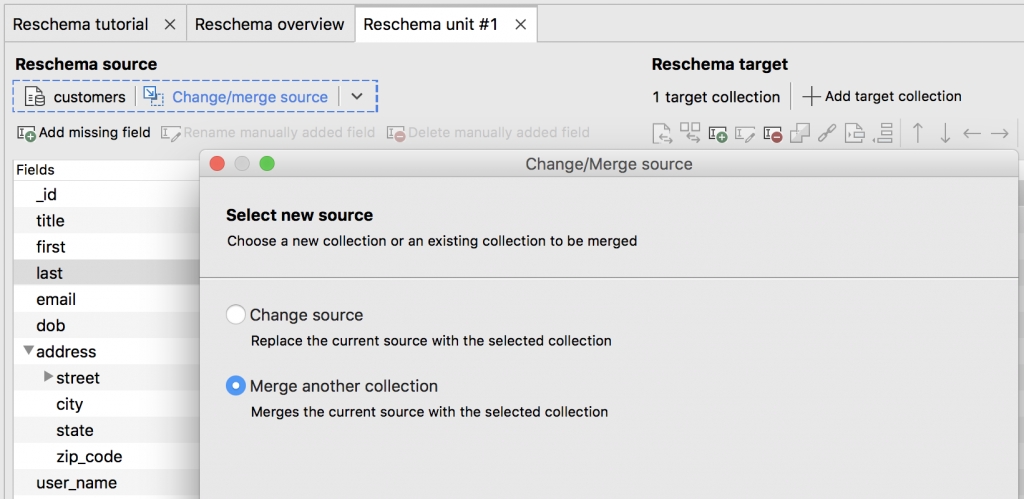1024x499 pixels.
Task: Select the Change source radio button
Action: [236, 315]
